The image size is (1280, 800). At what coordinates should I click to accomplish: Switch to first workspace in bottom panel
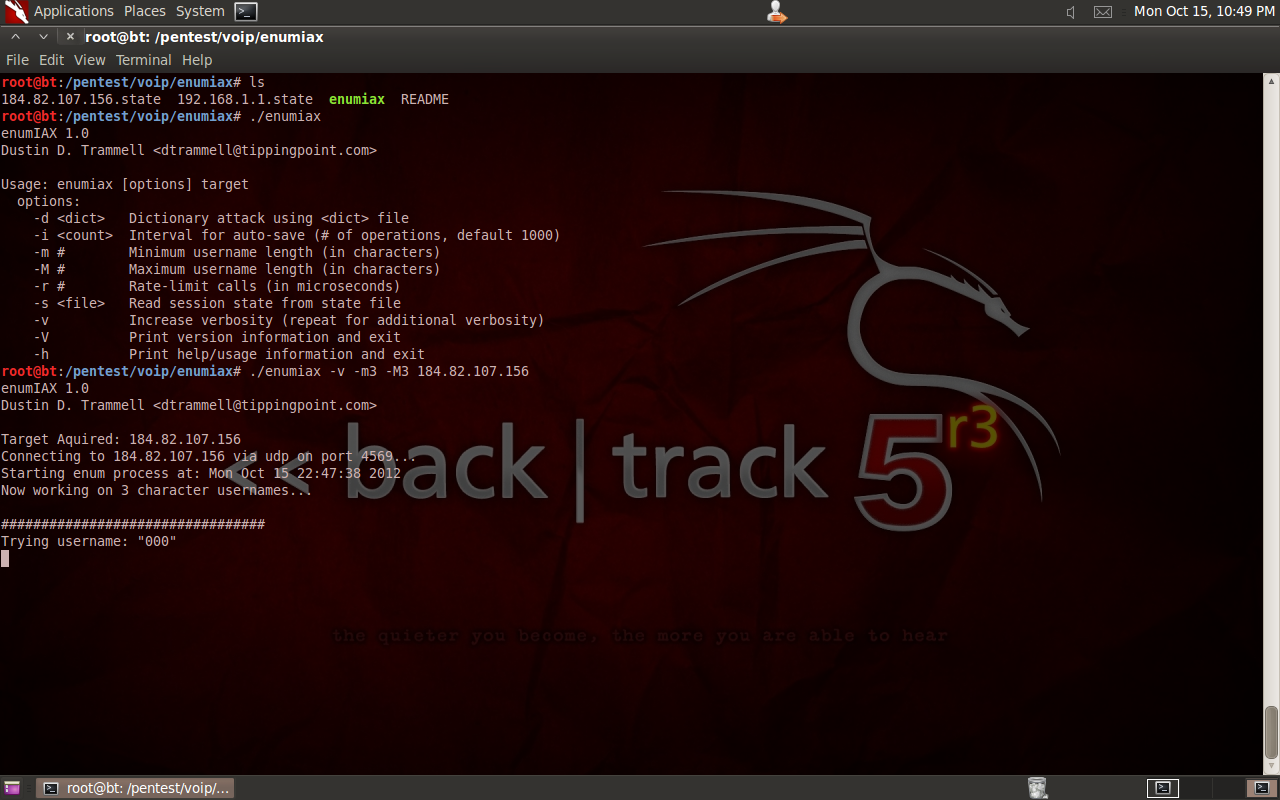pos(1162,788)
